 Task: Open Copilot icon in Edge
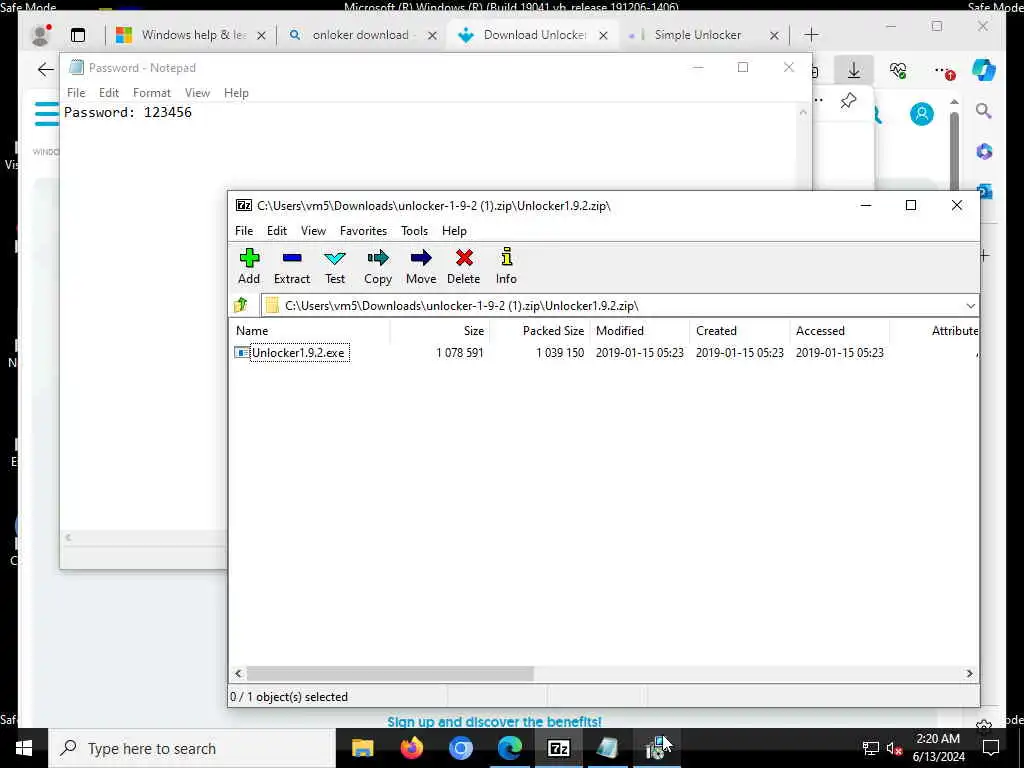[984, 70]
